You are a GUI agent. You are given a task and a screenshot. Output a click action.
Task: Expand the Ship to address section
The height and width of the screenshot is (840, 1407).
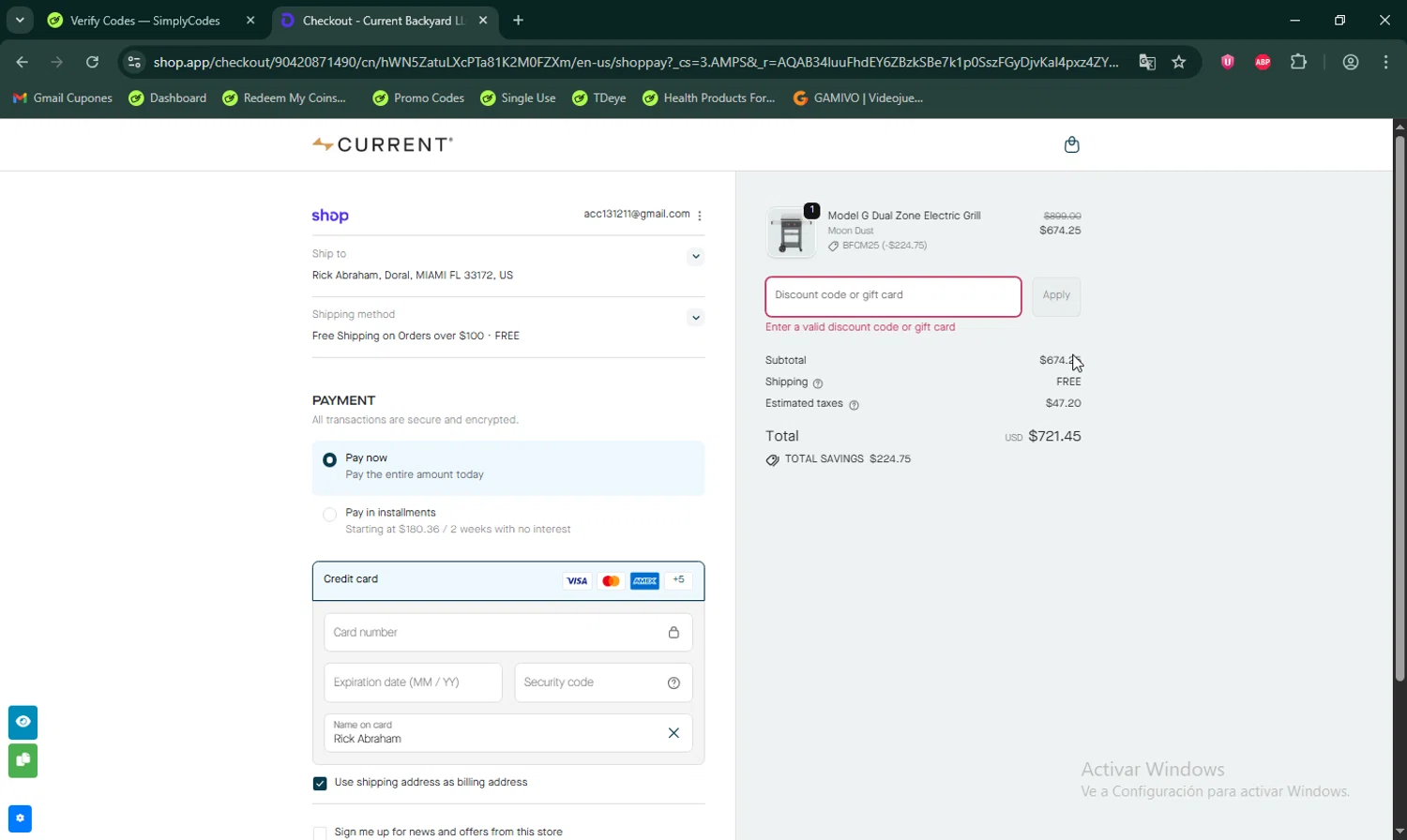coord(695,257)
